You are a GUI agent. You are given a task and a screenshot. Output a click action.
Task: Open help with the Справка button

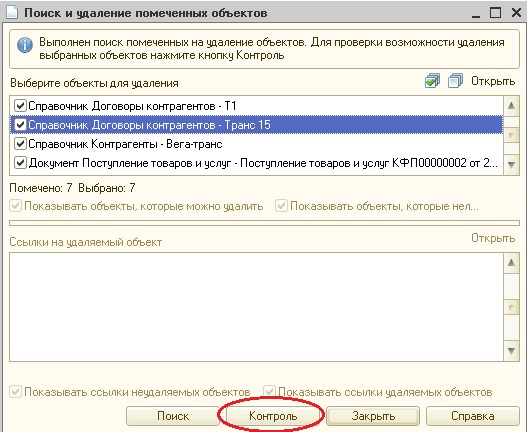(x=473, y=416)
